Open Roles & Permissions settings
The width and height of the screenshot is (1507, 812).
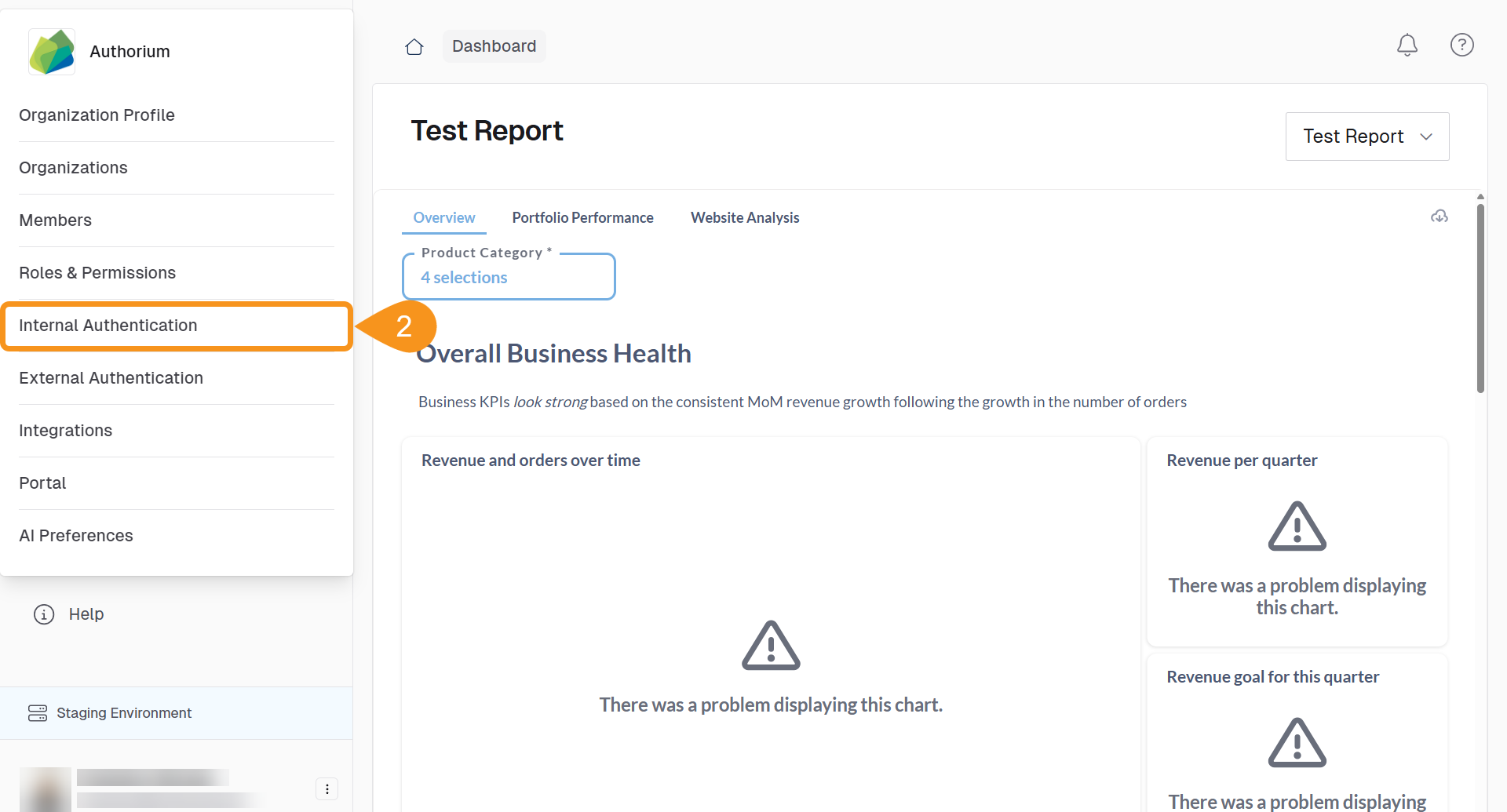point(97,272)
